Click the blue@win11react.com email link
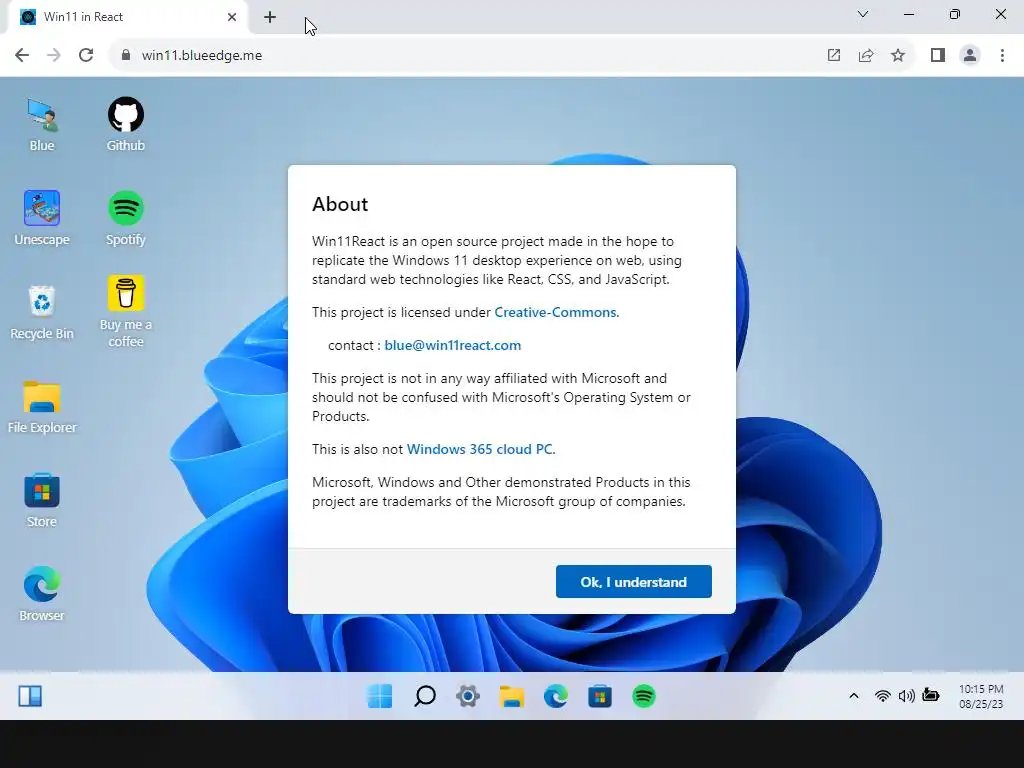This screenshot has height=768, width=1024. point(453,345)
